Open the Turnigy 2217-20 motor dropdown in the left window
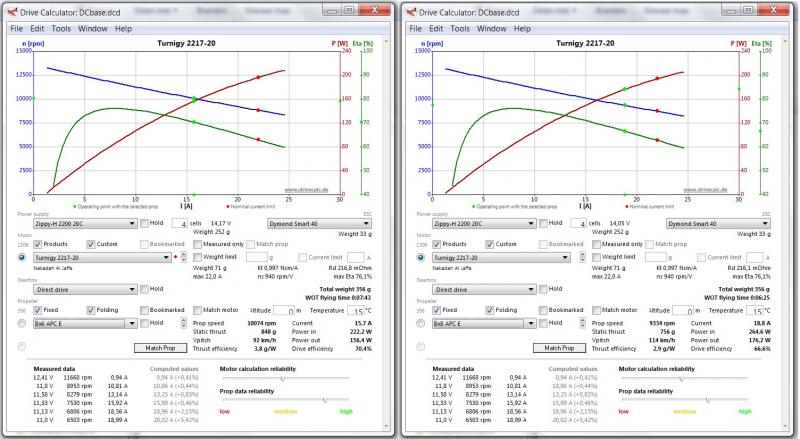 pos(102,257)
